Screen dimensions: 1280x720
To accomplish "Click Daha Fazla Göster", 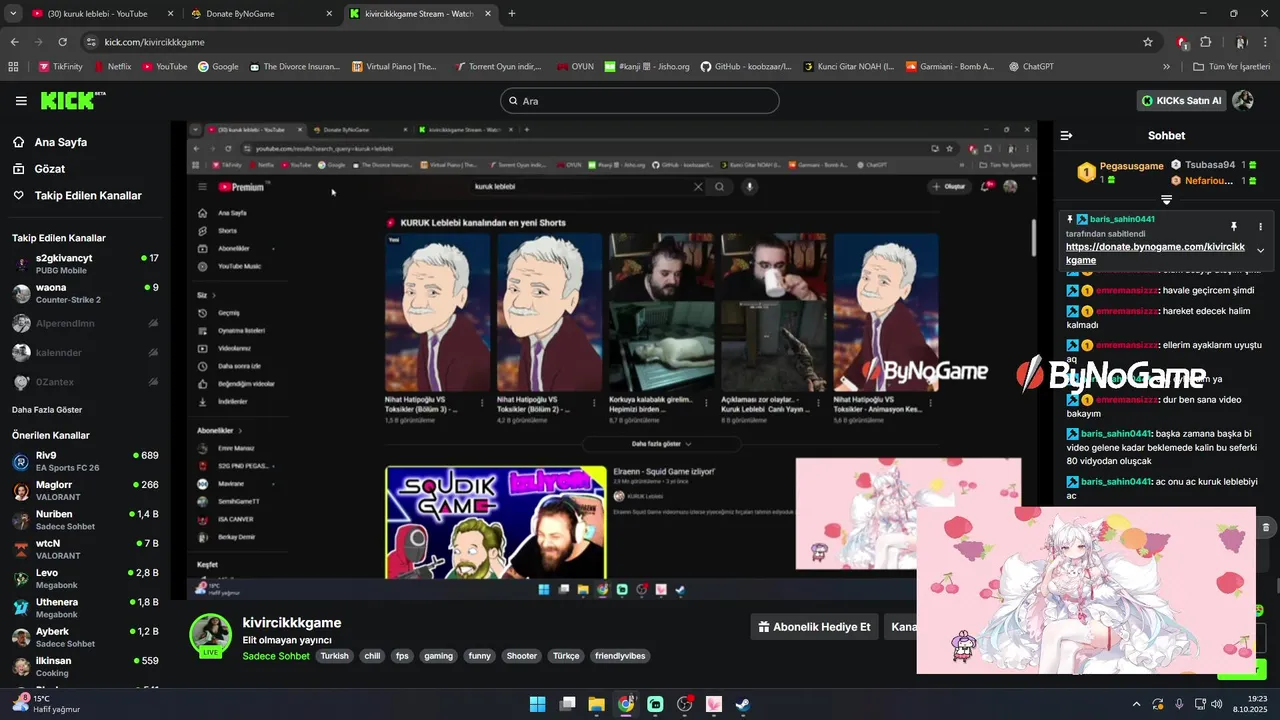I will (47, 410).
